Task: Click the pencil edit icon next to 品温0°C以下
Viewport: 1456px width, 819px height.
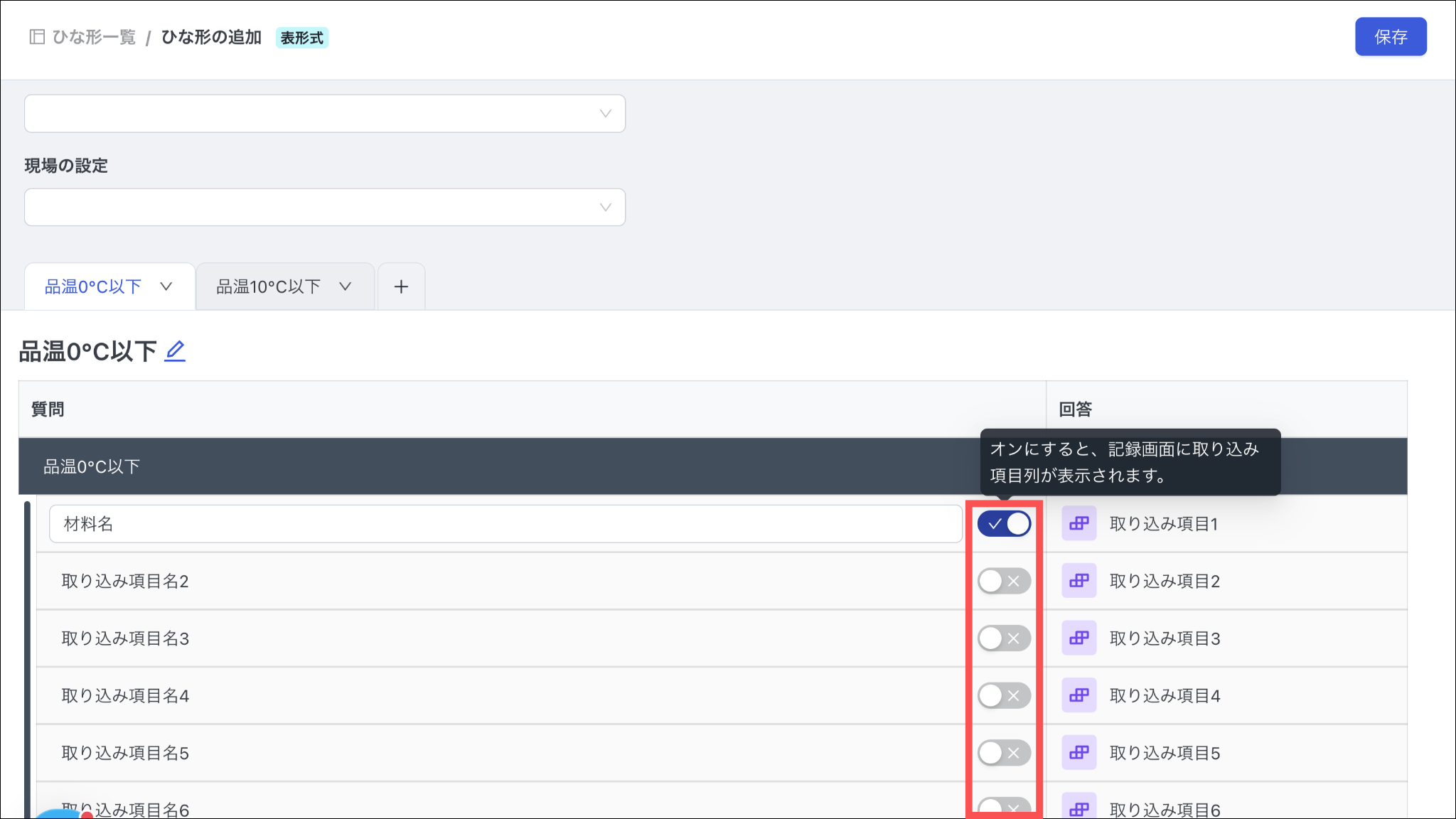Action: point(175,351)
